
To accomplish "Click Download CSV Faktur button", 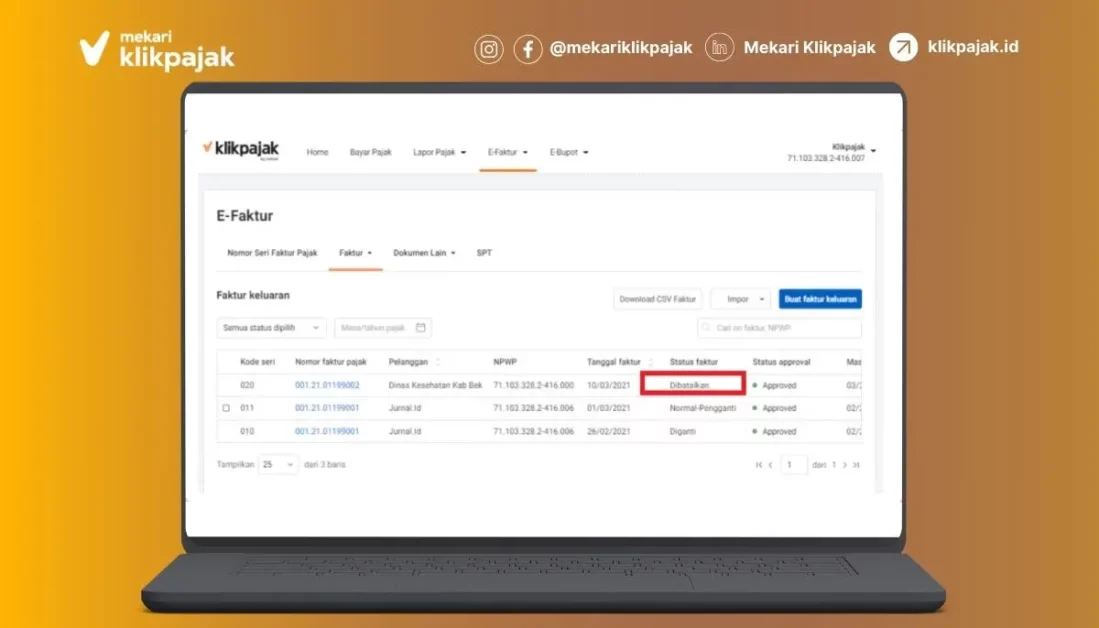I will pos(657,299).
